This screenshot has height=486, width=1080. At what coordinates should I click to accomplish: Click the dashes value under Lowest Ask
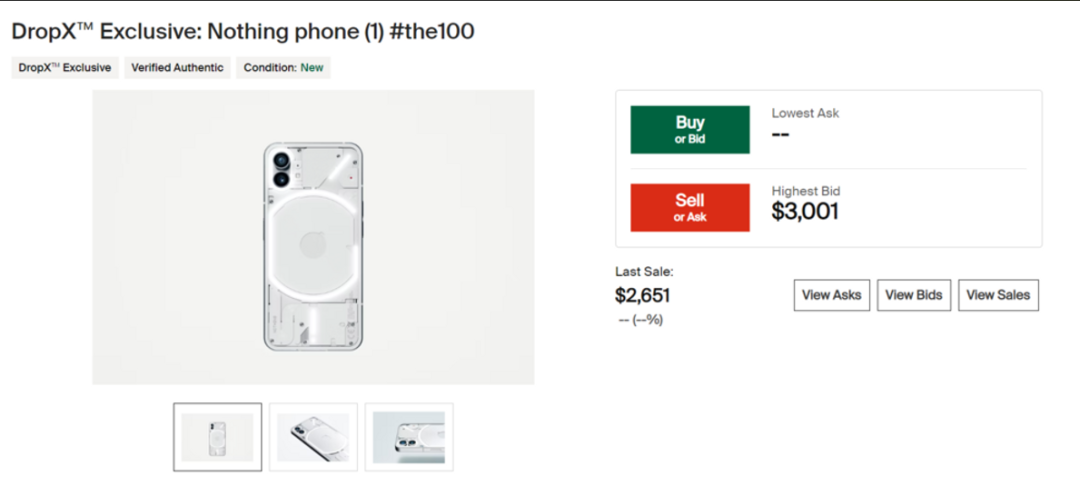tap(781, 134)
